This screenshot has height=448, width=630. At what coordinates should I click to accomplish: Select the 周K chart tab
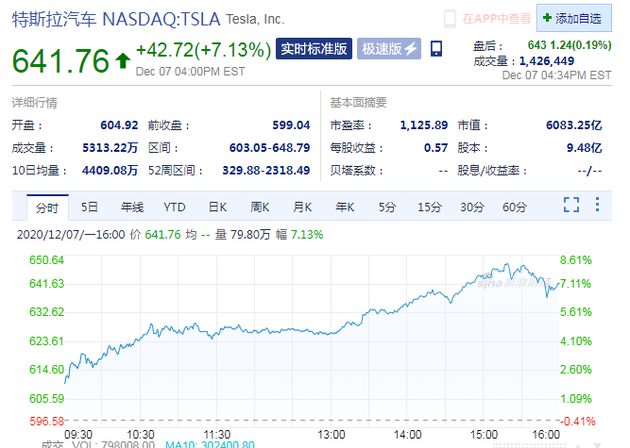[x=260, y=207]
